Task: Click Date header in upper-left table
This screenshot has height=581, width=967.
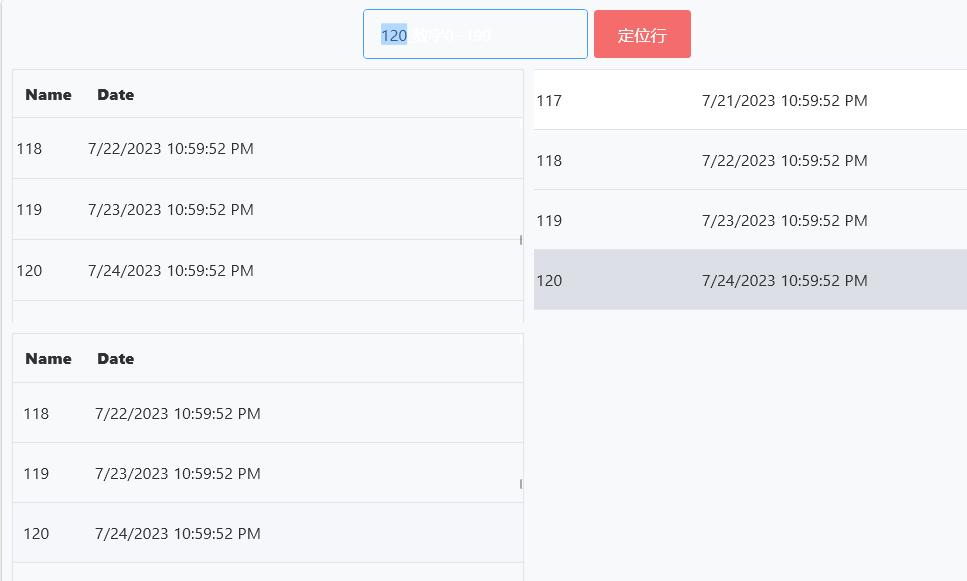Action: [x=115, y=95]
